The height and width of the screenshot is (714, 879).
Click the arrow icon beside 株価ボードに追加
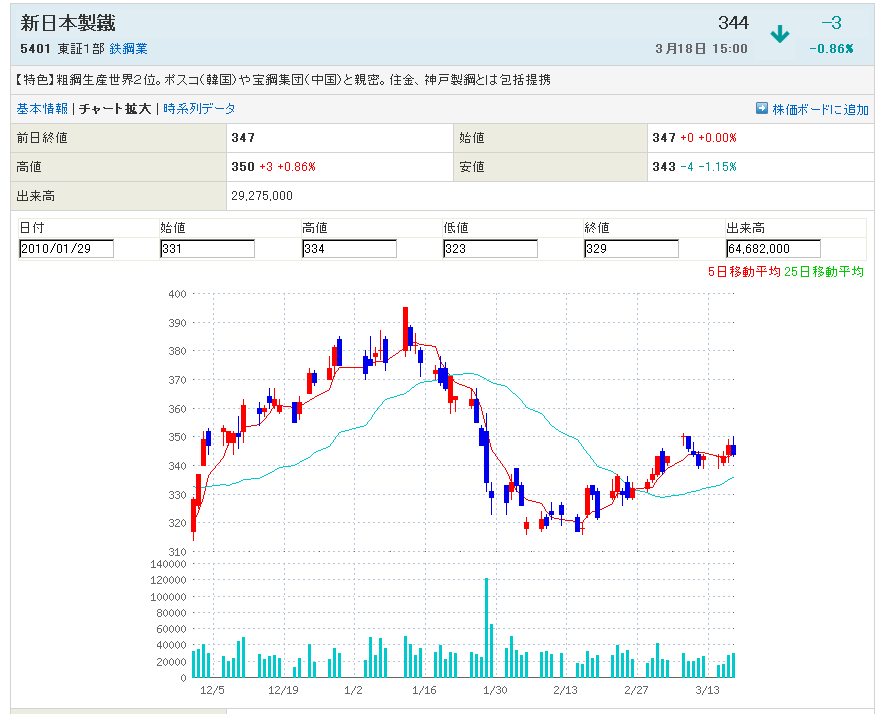tap(761, 108)
